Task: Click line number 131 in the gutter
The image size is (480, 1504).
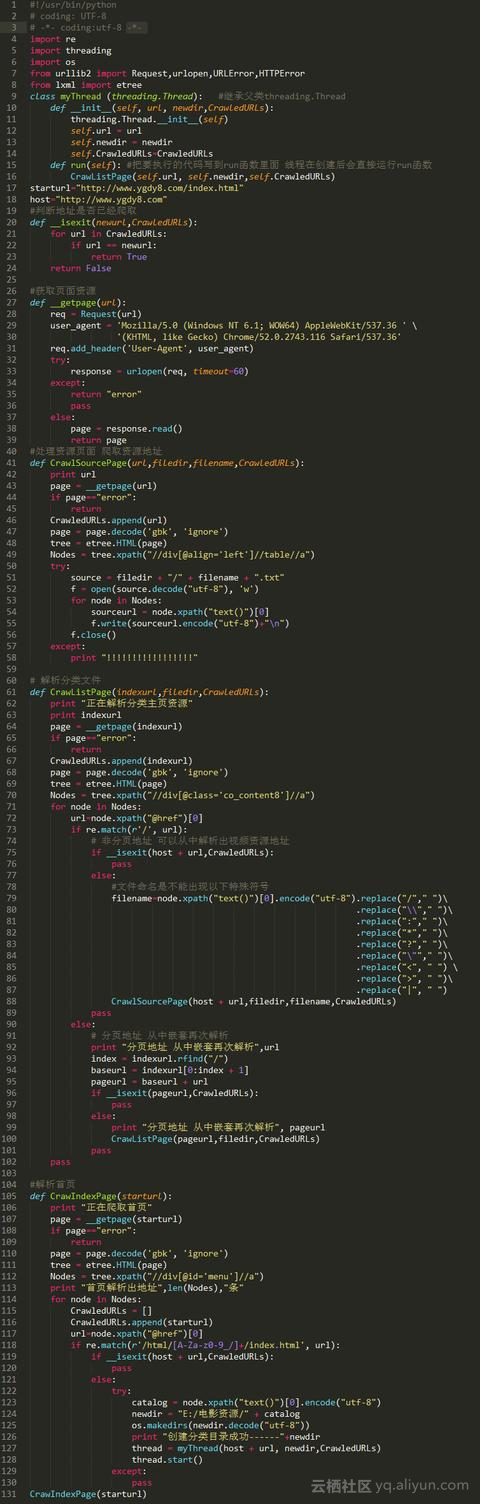Action: 10,1493
